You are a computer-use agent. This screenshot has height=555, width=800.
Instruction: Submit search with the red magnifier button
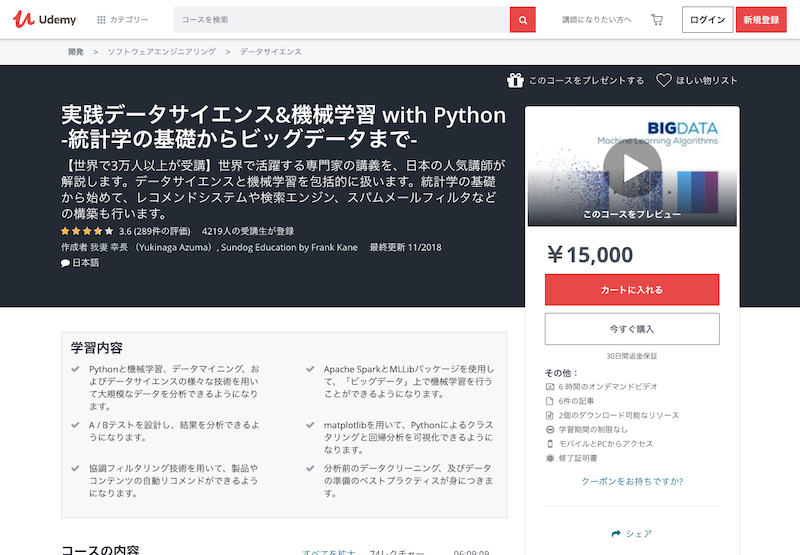pyautogui.click(x=522, y=19)
